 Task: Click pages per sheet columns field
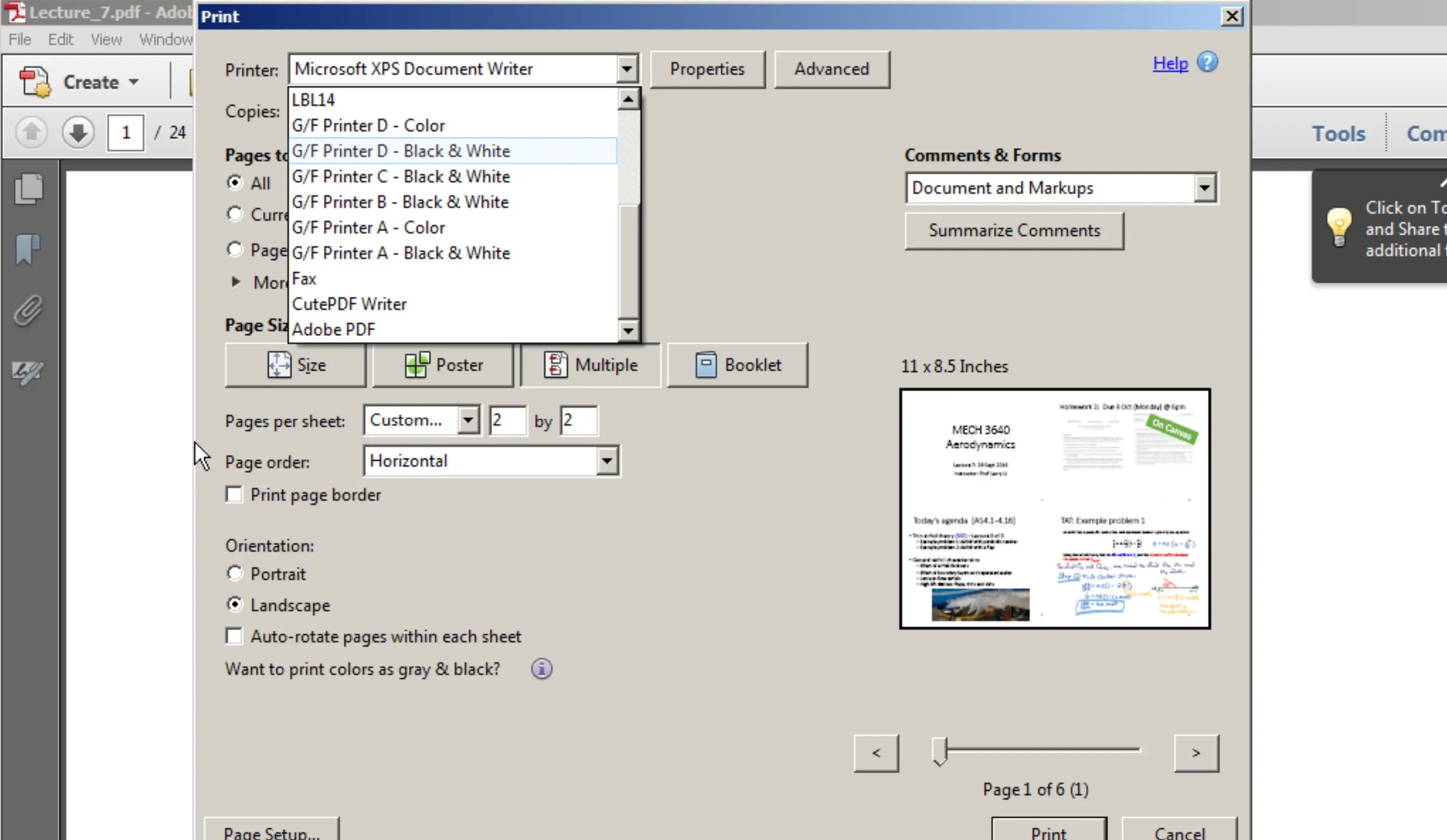tap(508, 420)
